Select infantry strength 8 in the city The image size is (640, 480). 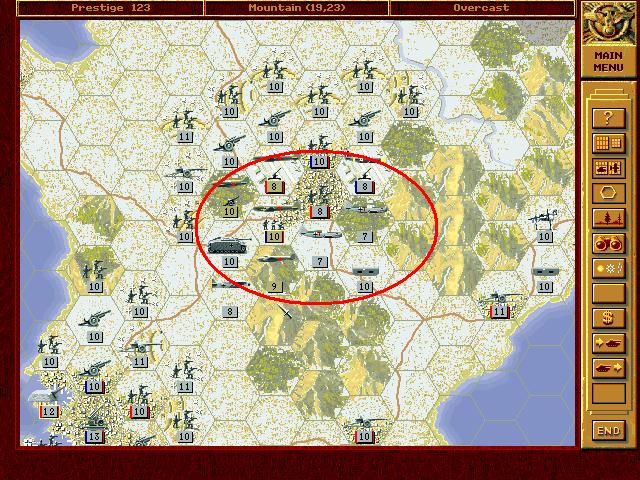319,204
